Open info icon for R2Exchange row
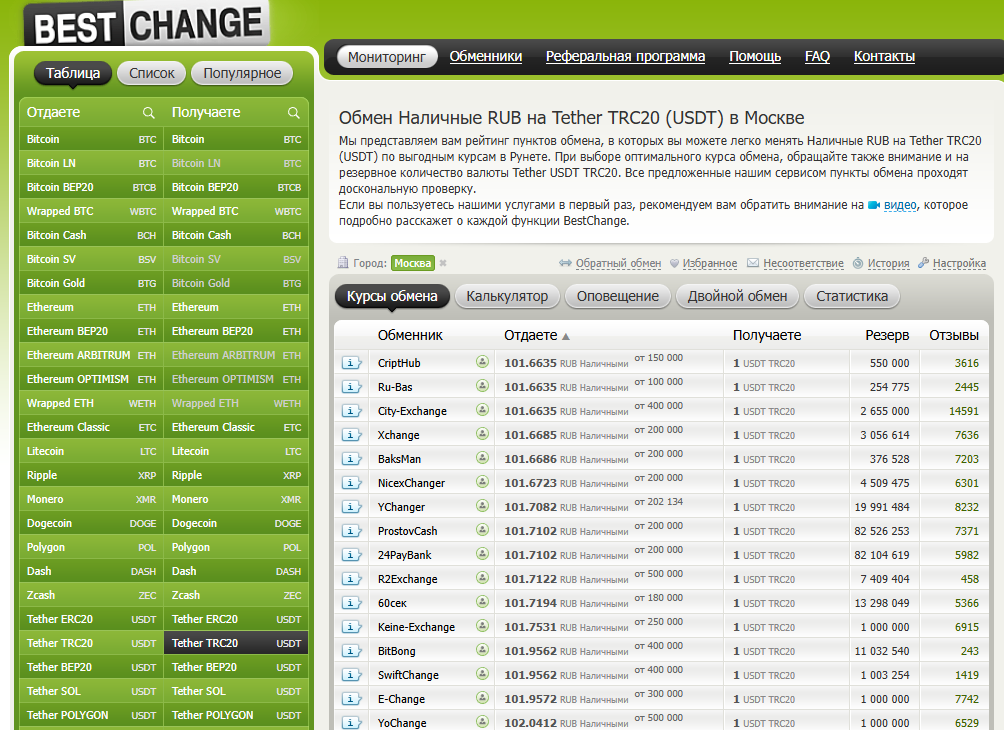The image size is (1004, 730). click(351, 579)
